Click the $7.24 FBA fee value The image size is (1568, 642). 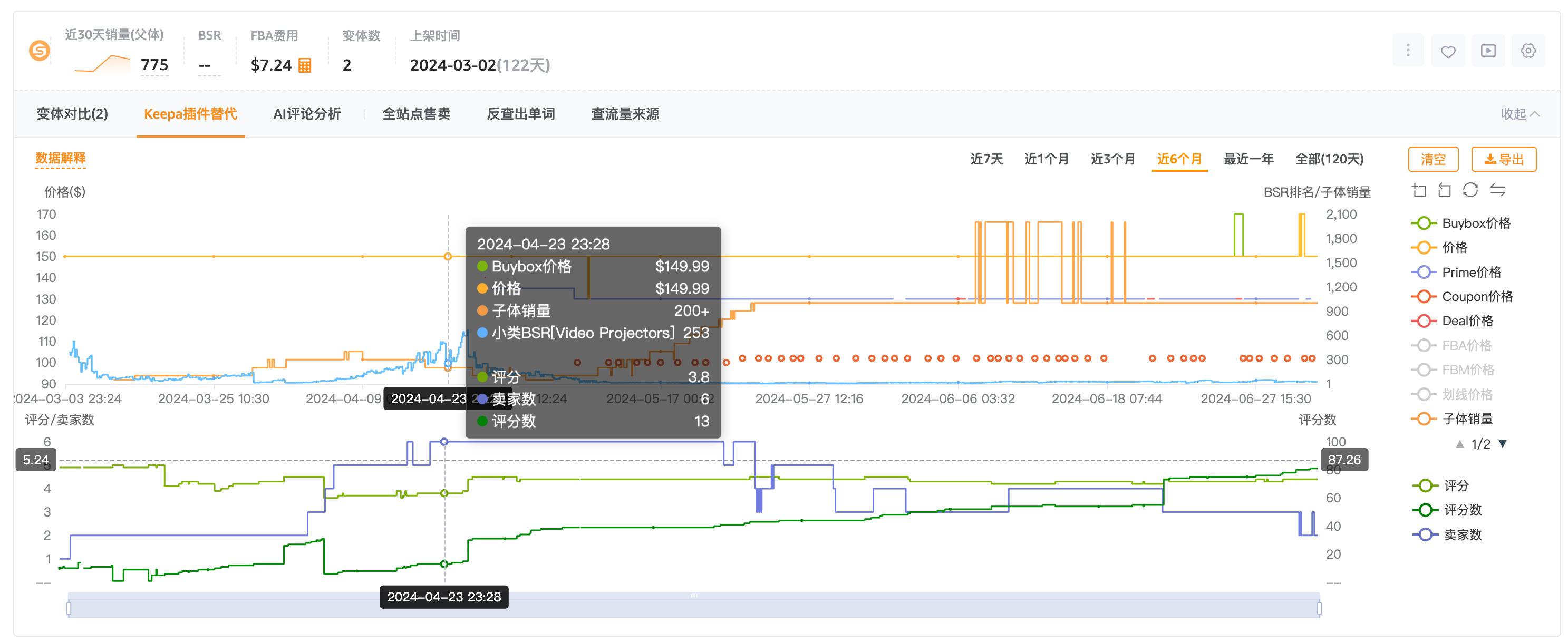[272, 65]
